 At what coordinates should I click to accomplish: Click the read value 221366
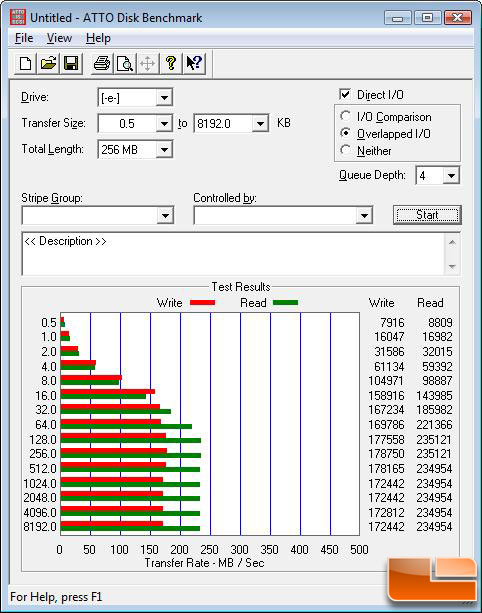434,425
